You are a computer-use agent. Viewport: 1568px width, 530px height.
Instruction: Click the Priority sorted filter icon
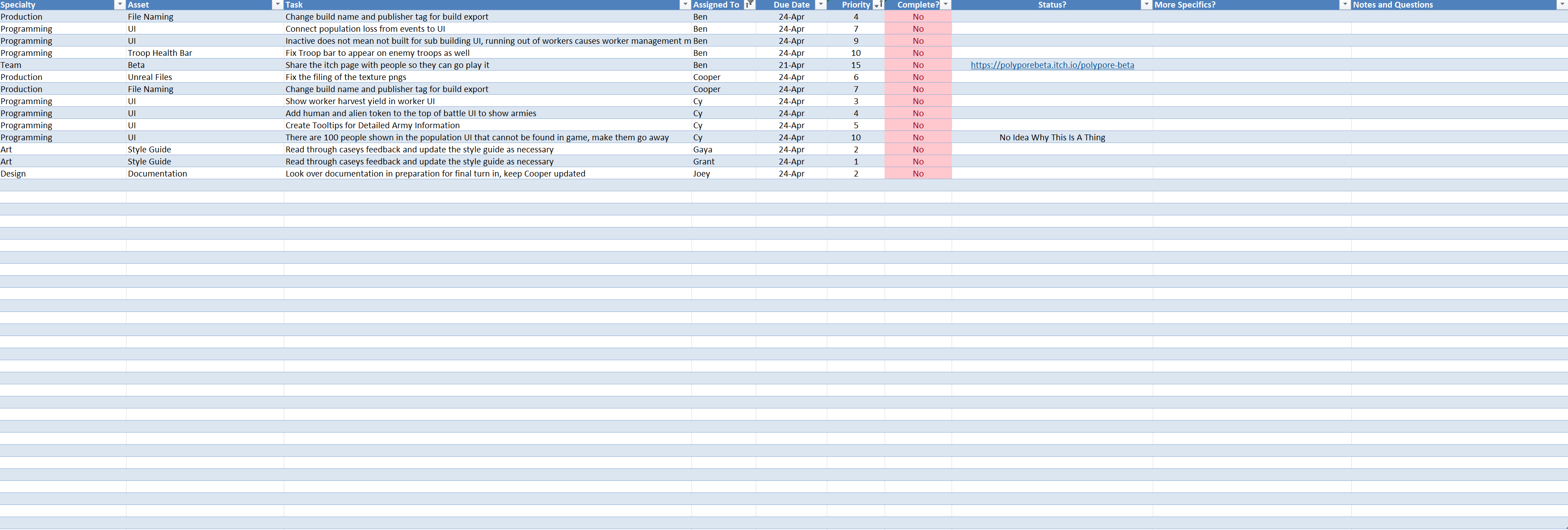[878, 4]
